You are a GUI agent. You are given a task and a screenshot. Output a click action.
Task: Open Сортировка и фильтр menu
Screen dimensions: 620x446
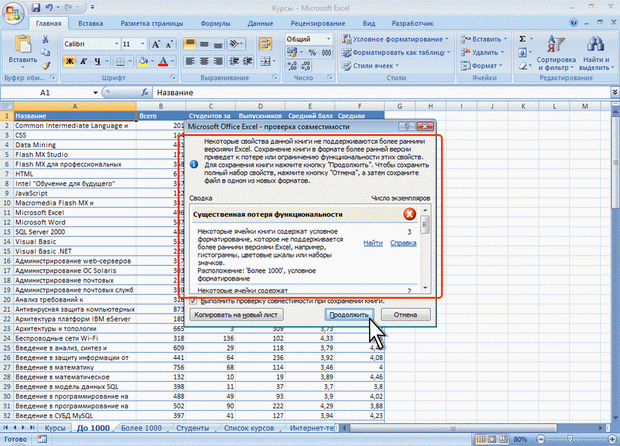[x=556, y=53]
